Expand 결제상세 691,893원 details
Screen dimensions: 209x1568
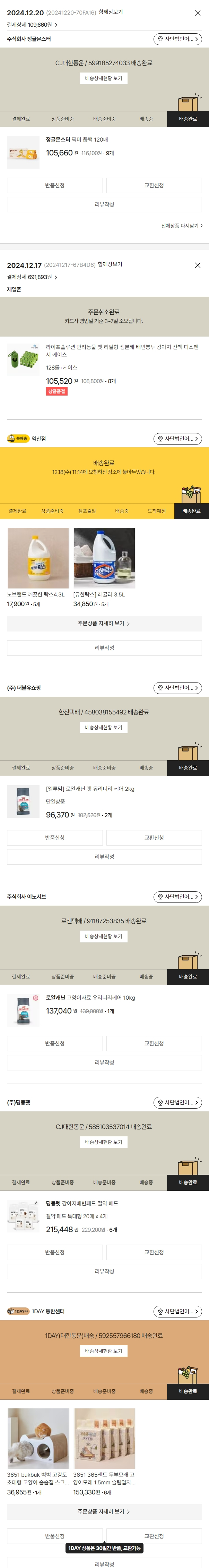pyautogui.click(x=32, y=277)
